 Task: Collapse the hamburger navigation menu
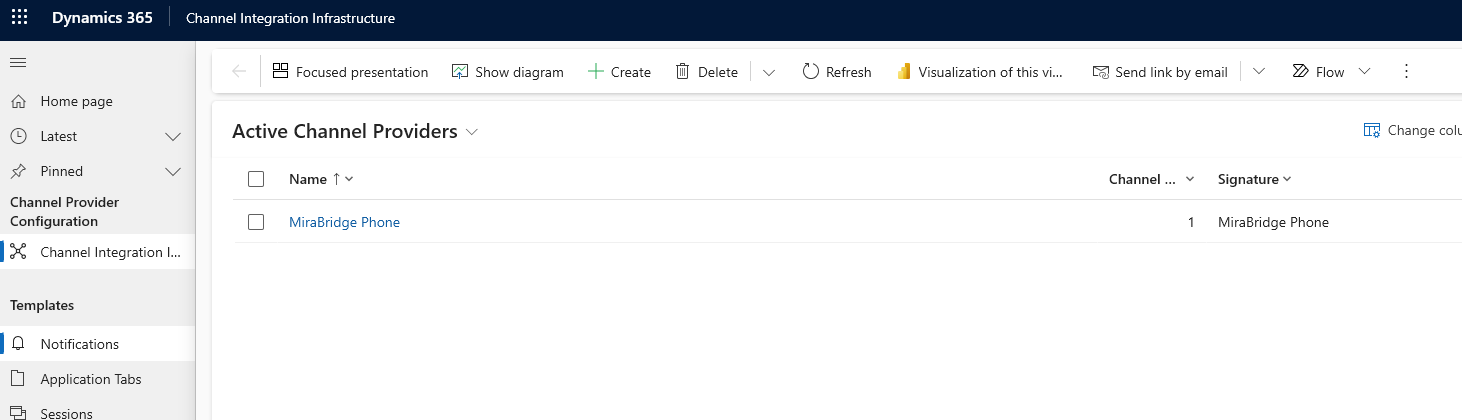click(x=17, y=63)
